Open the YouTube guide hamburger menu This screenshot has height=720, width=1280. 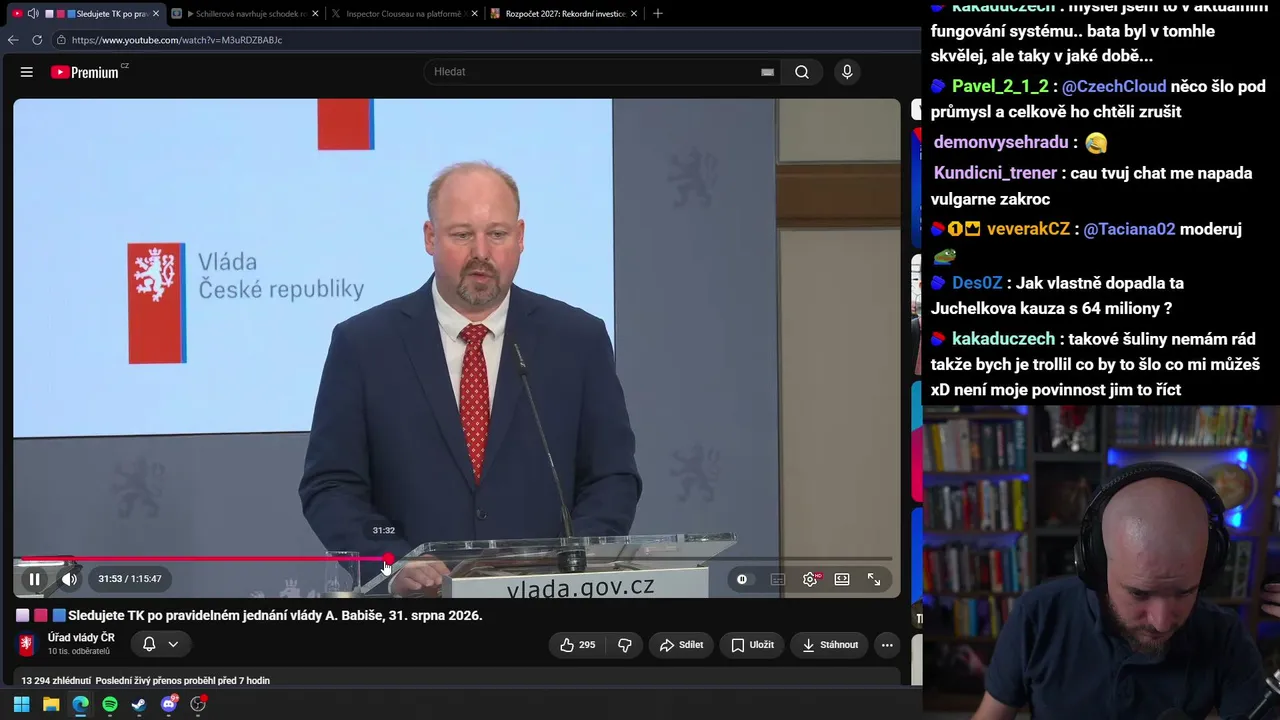tap(27, 72)
